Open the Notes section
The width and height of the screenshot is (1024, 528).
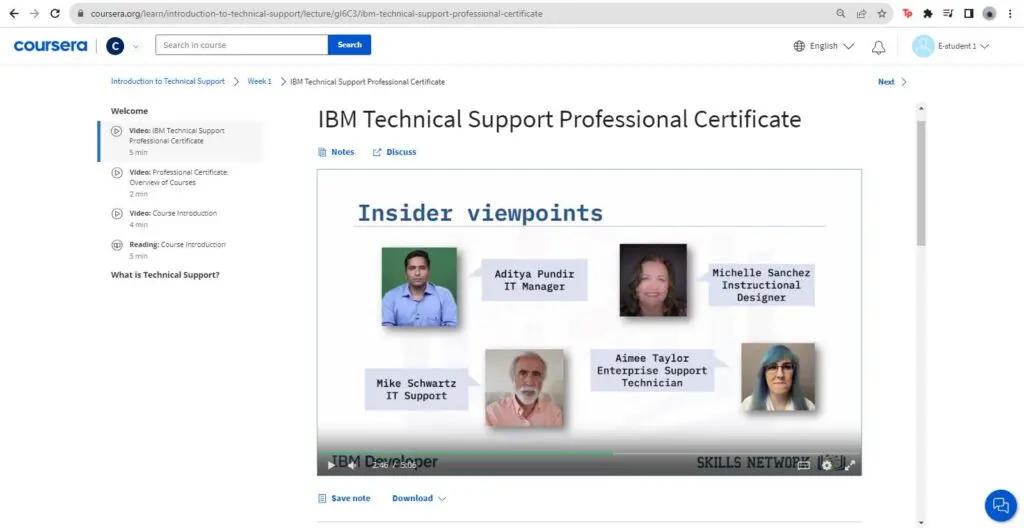336,152
